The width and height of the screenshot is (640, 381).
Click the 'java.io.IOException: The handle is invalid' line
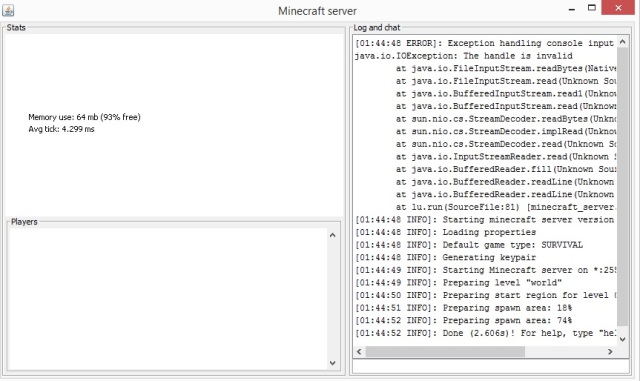click(x=464, y=56)
